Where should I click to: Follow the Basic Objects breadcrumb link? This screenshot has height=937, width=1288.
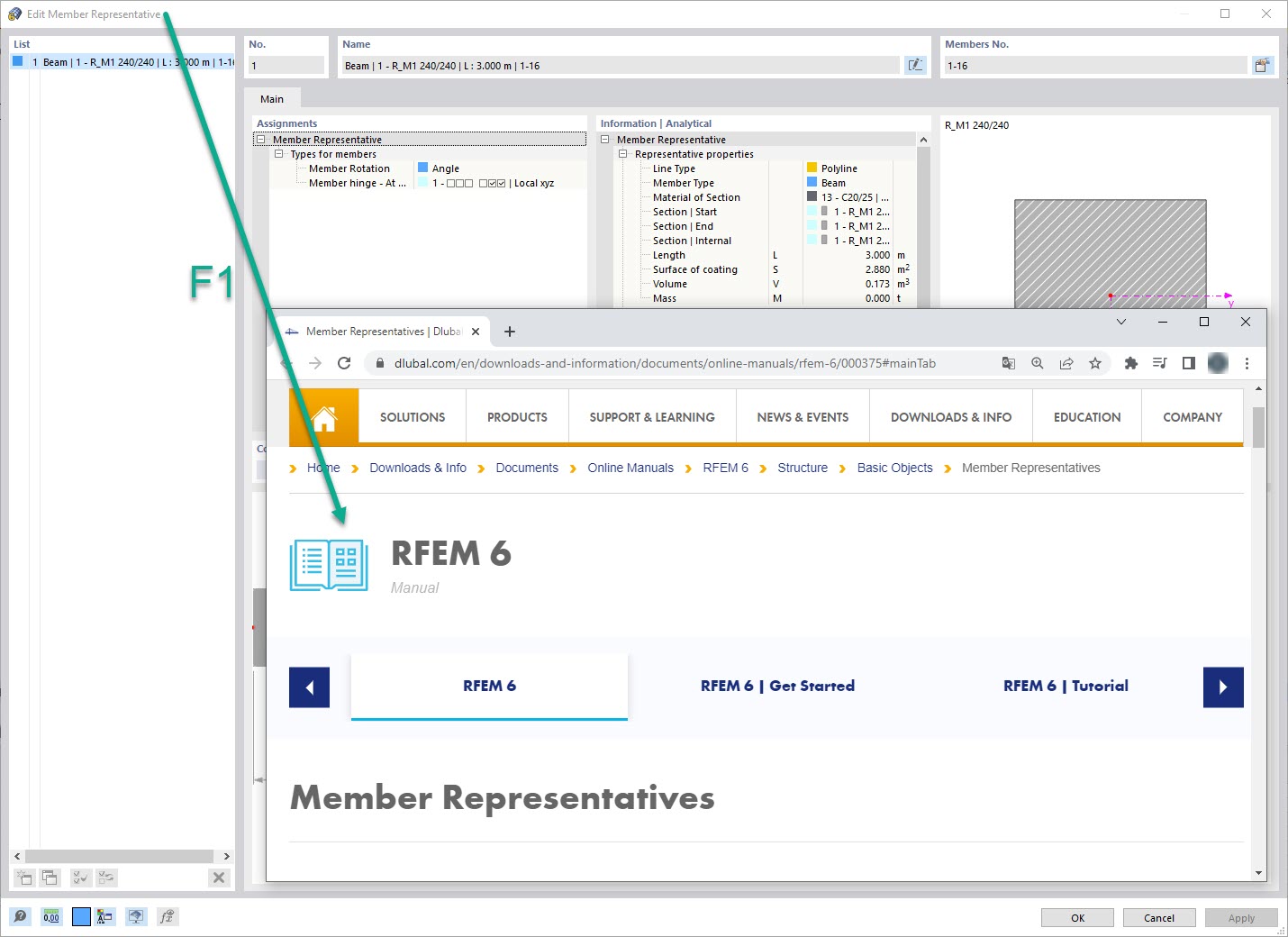coord(894,468)
